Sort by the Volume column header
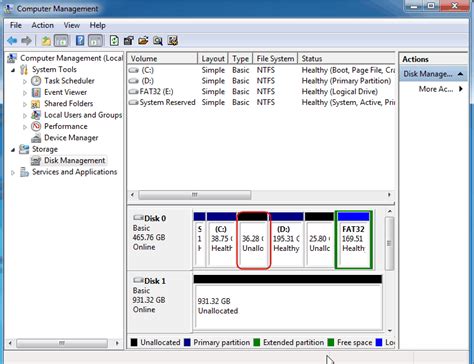This screenshot has height=364, width=474. [x=162, y=59]
